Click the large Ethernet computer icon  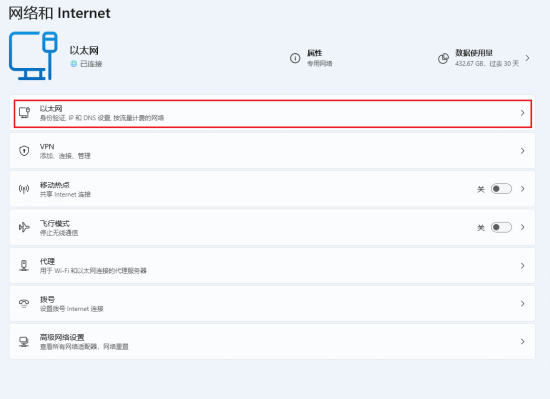click(33, 55)
